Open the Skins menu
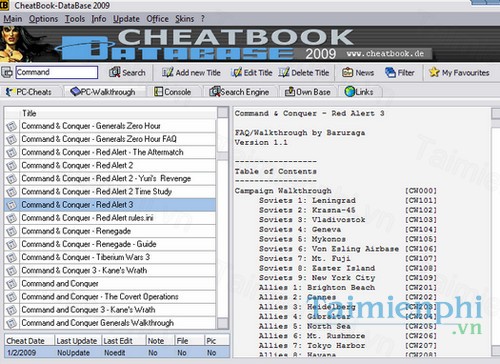 pos(184,19)
